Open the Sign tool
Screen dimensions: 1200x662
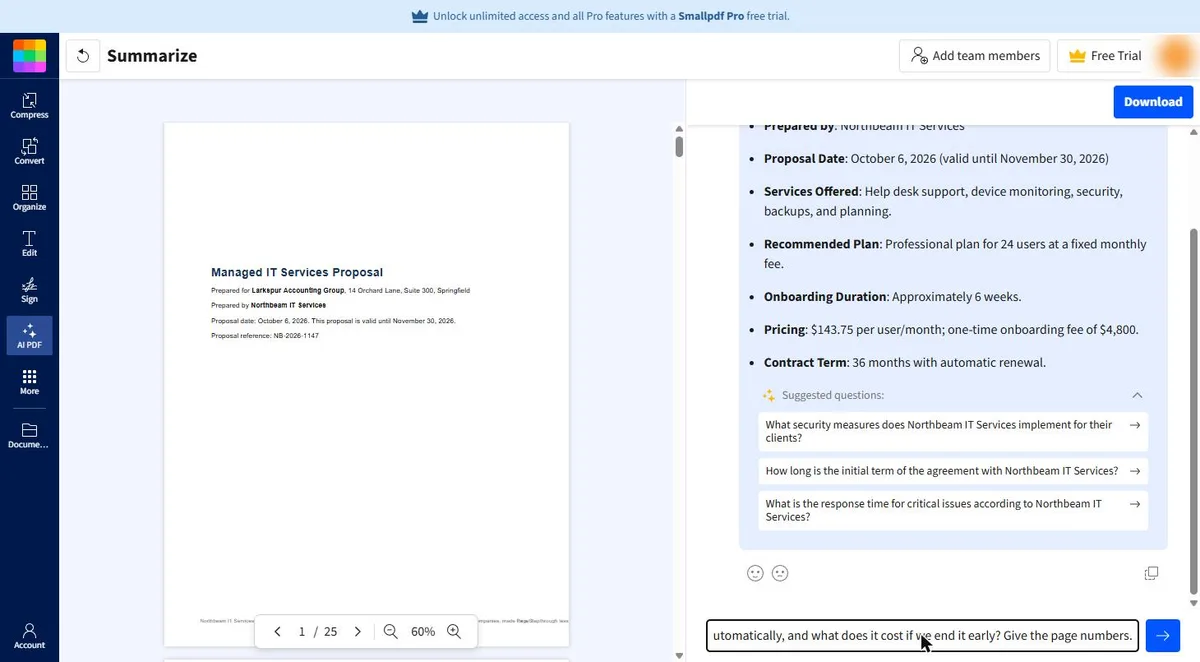click(x=29, y=289)
